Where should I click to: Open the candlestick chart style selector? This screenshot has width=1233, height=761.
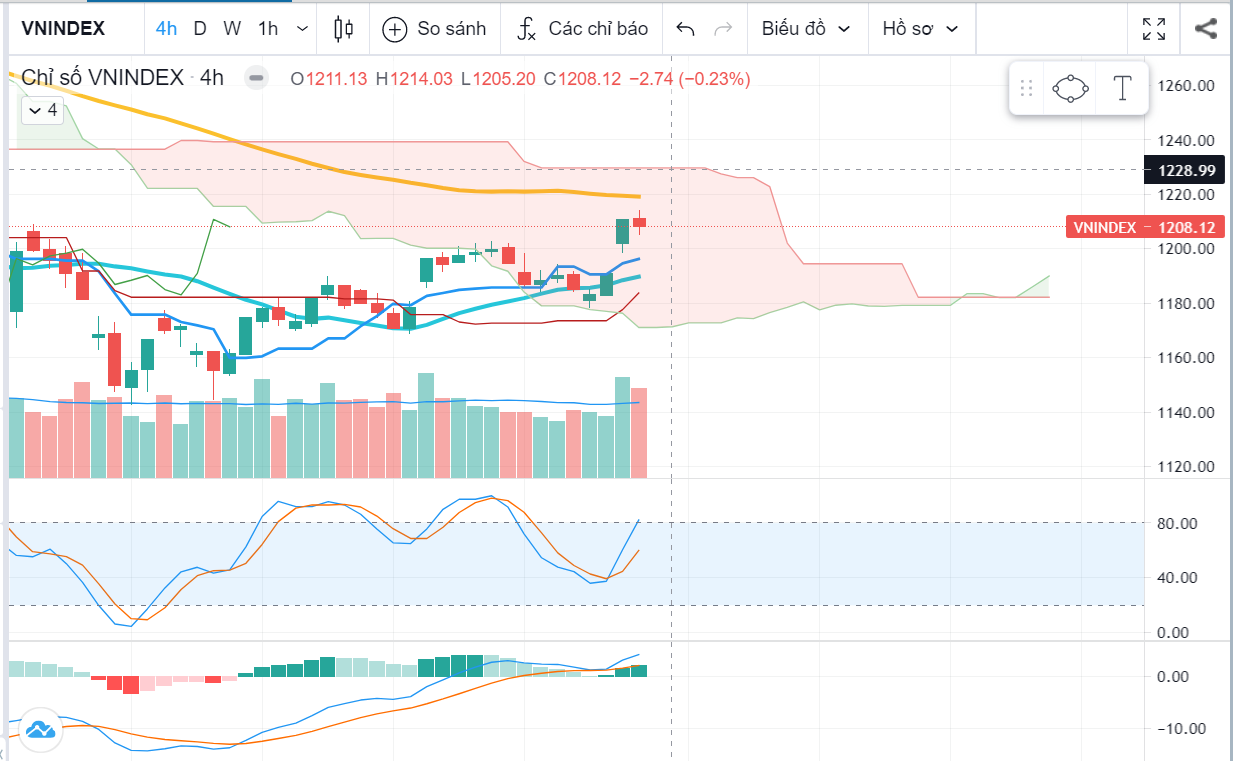pyautogui.click(x=343, y=28)
